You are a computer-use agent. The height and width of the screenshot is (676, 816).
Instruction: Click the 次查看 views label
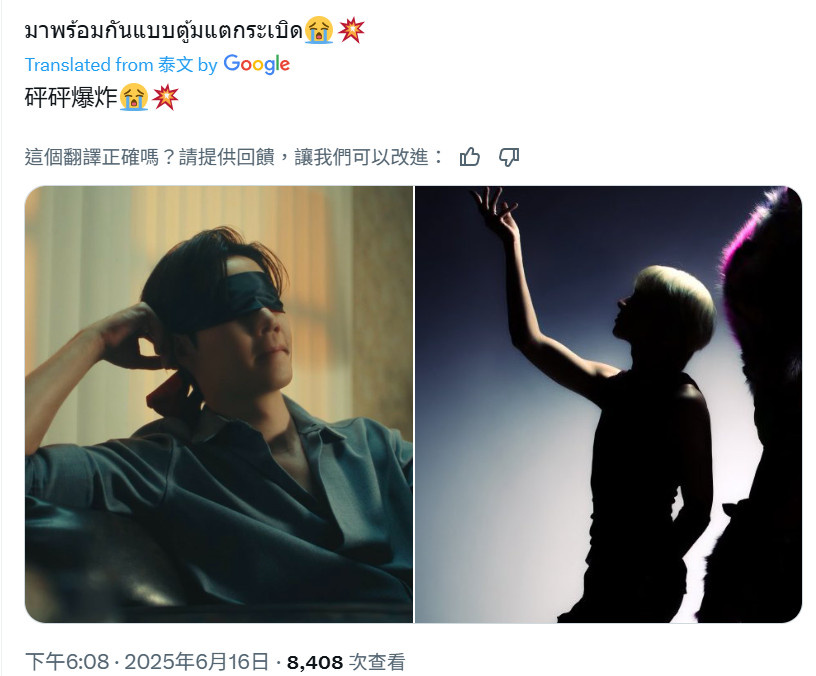[x=377, y=662]
